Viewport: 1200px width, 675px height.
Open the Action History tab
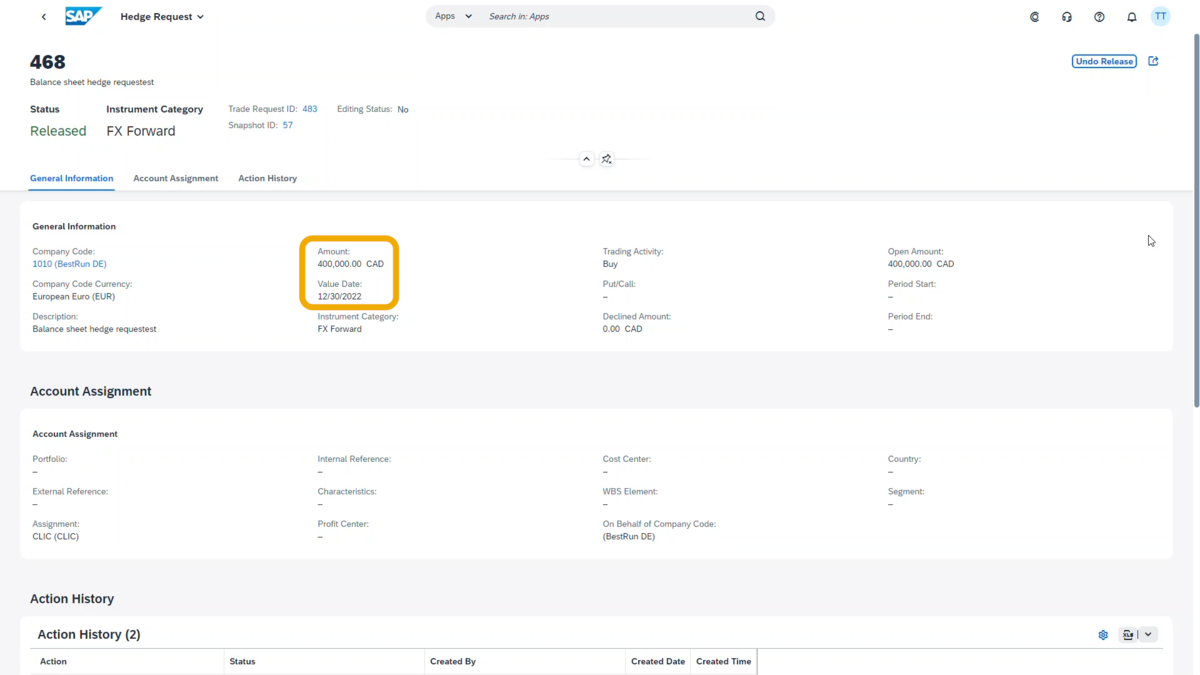click(x=267, y=178)
